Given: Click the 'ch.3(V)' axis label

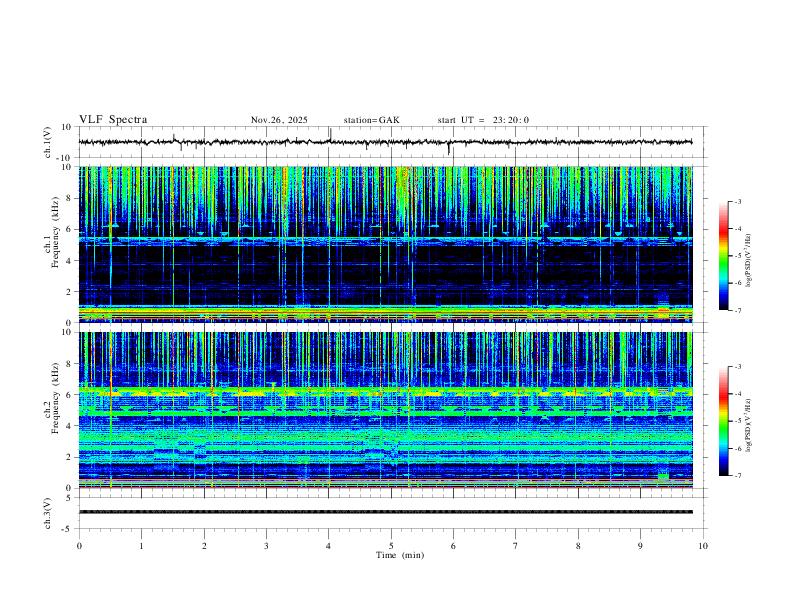Looking at the screenshot, I should tap(48, 513).
